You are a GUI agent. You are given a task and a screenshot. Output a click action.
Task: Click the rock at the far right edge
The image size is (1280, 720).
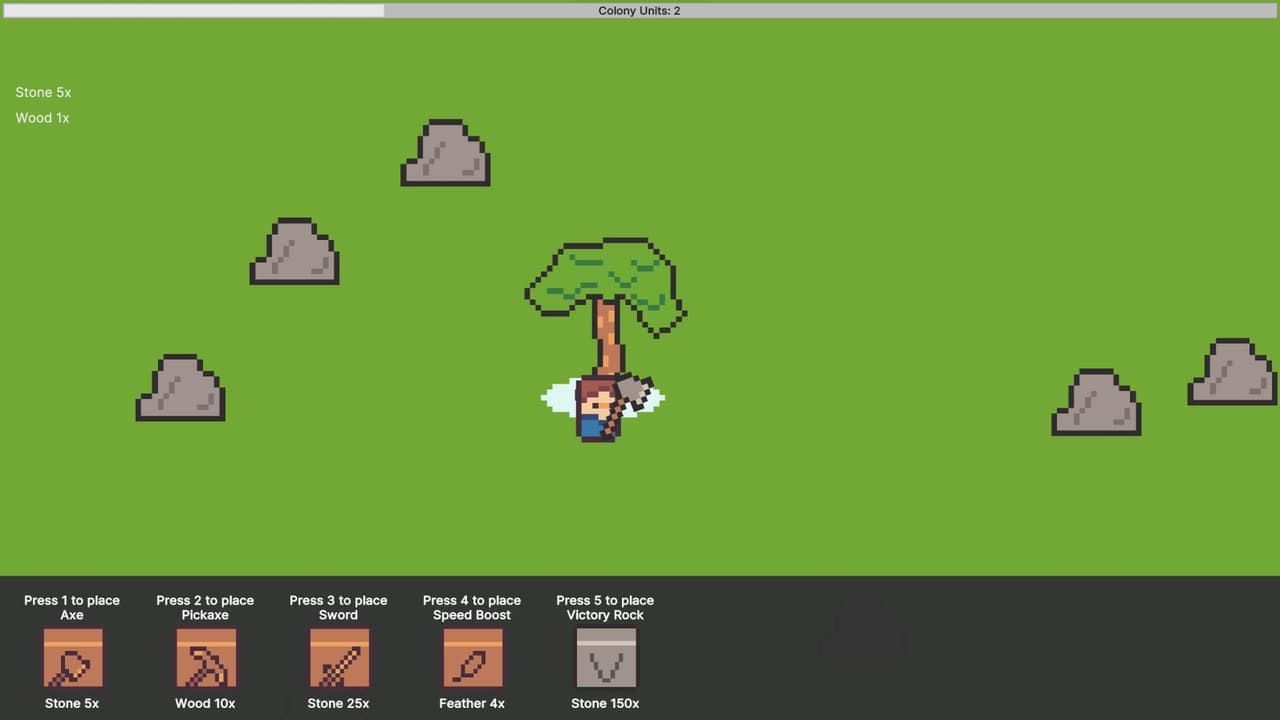pos(1232,372)
